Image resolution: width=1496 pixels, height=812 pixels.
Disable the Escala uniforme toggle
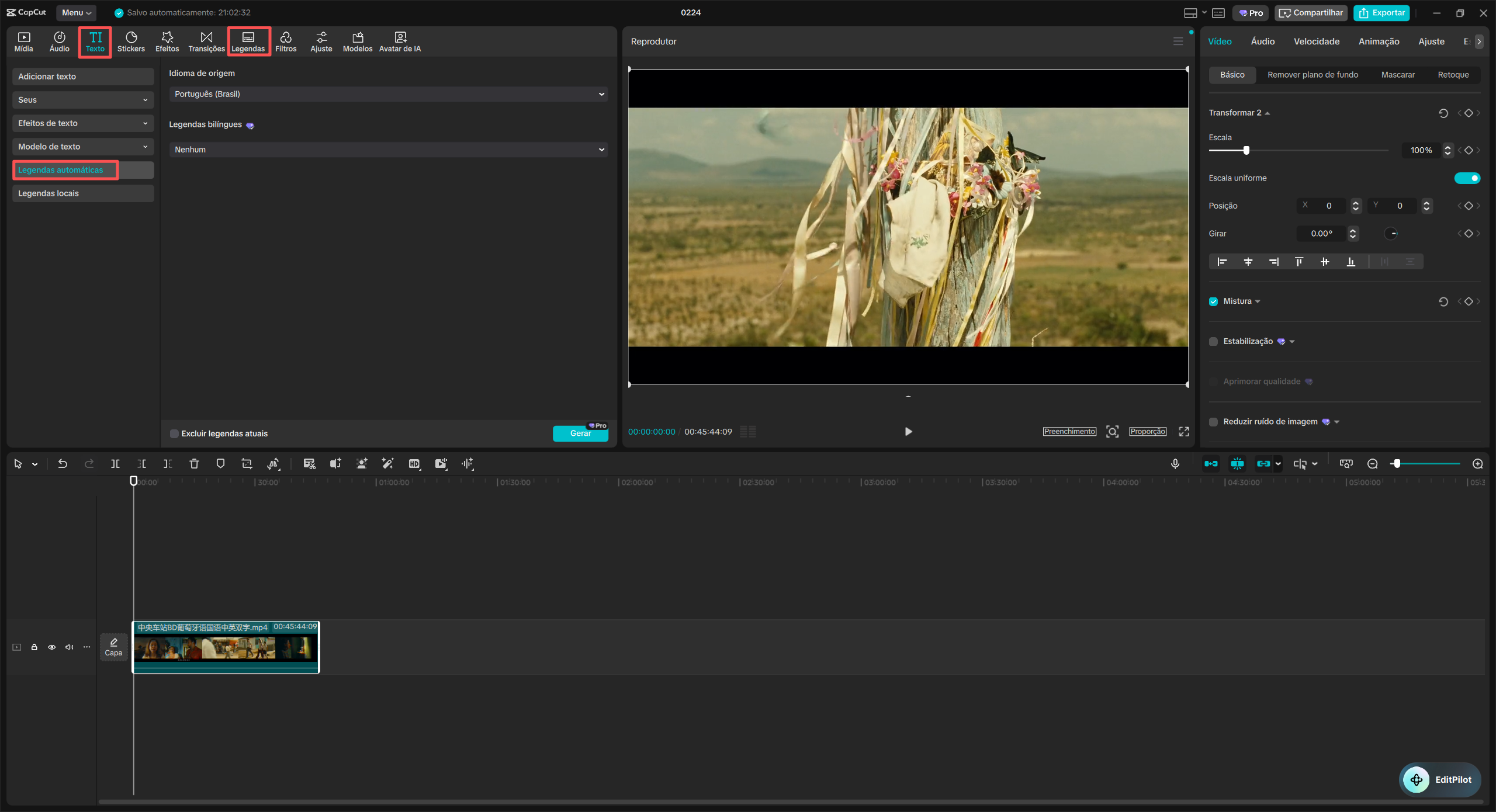pyautogui.click(x=1467, y=178)
